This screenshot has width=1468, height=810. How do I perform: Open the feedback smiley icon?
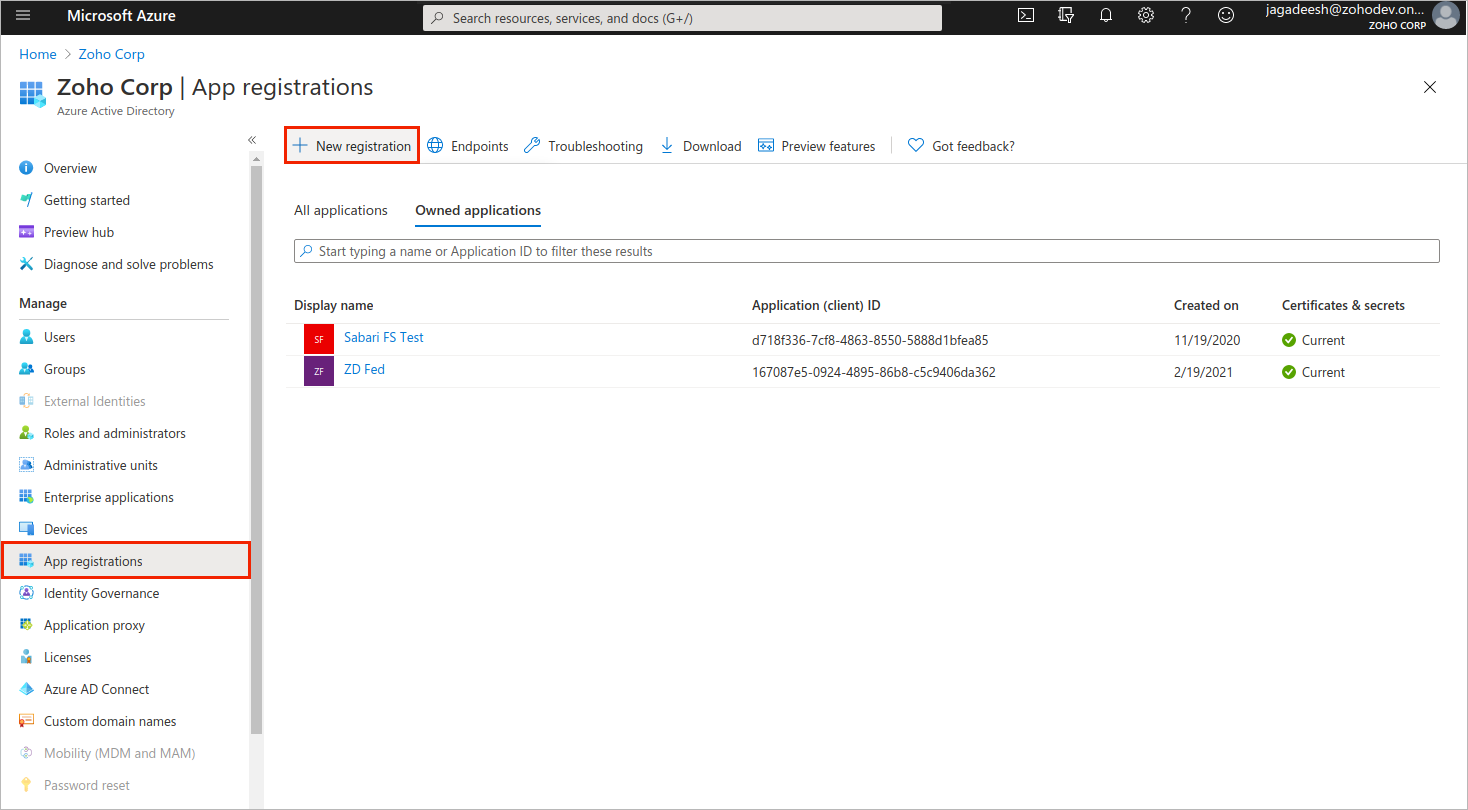click(1226, 16)
